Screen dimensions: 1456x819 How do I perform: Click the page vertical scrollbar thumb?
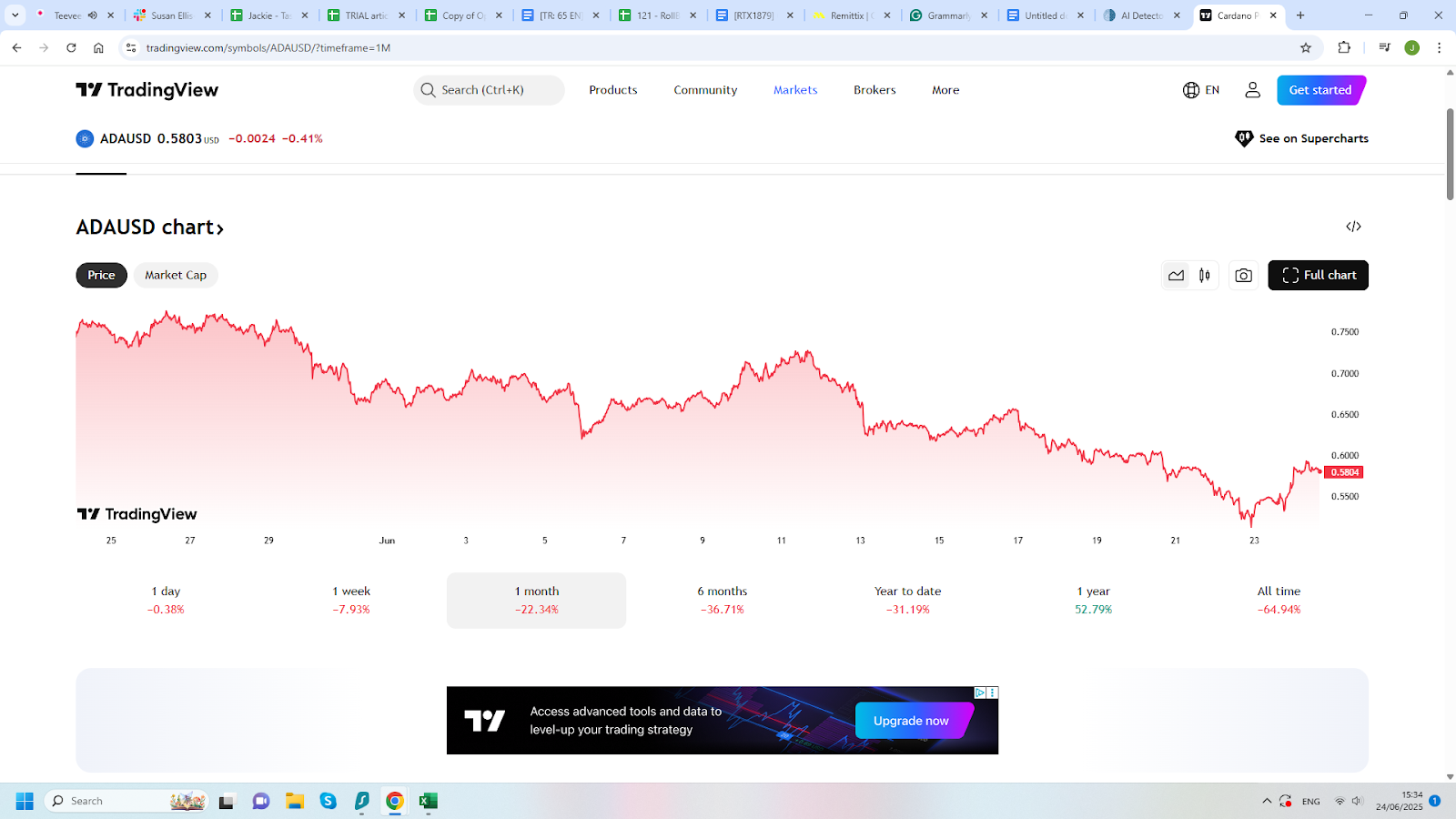pyautogui.click(x=1450, y=154)
